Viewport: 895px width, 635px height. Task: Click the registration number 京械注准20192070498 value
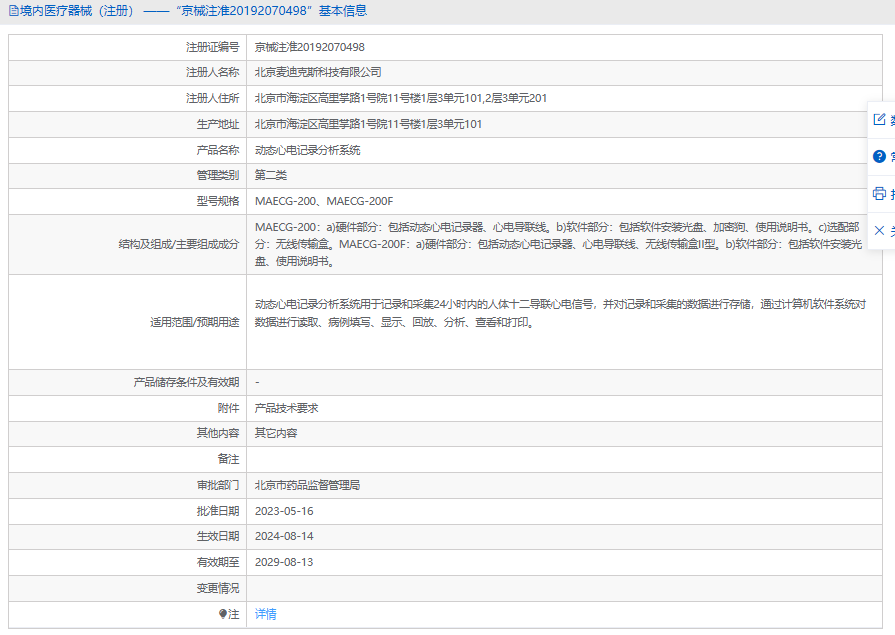pyautogui.click(x=309, y=47)
